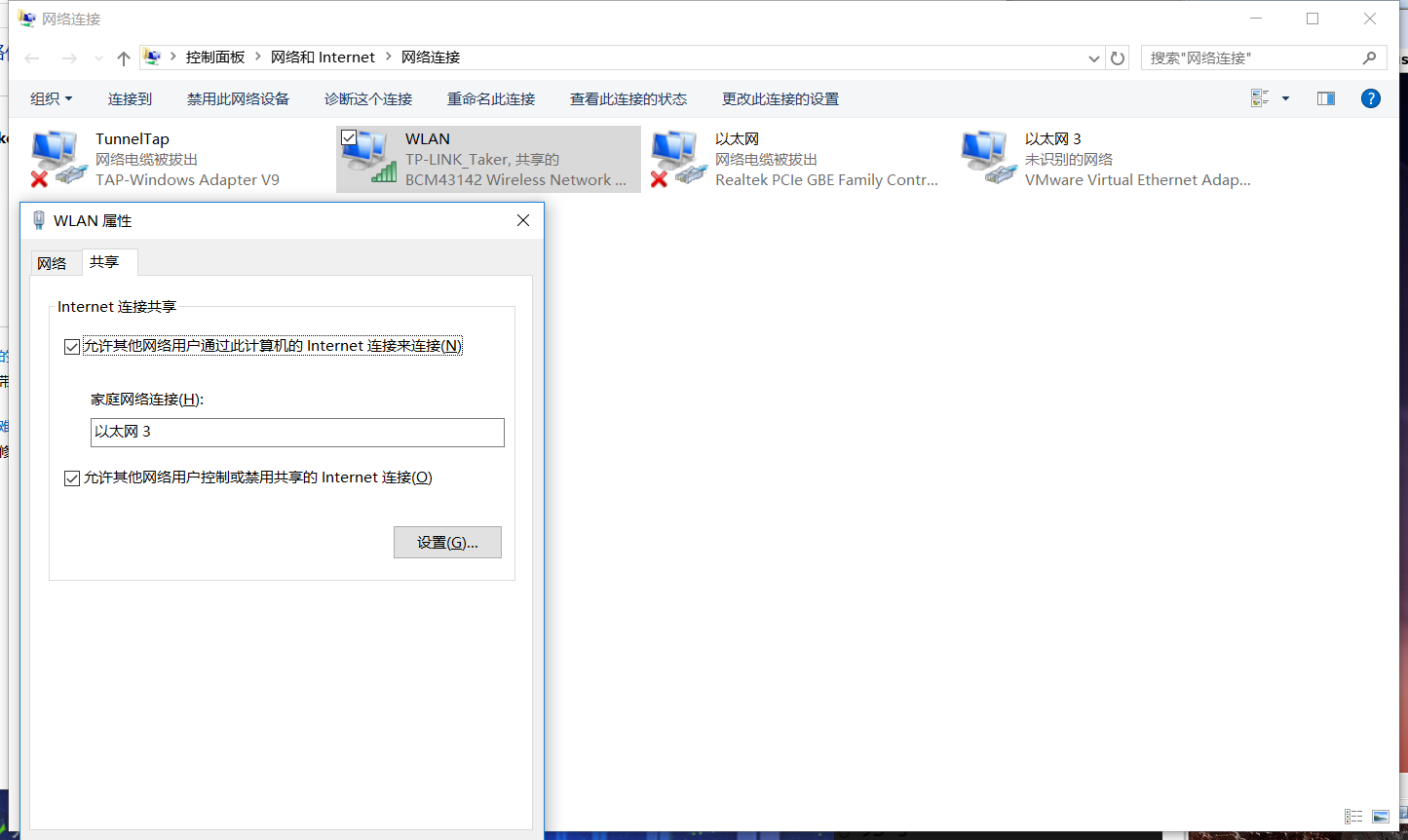Click the 家庭网络连接 field showing 以太网 3

click(x=297, y=433)
